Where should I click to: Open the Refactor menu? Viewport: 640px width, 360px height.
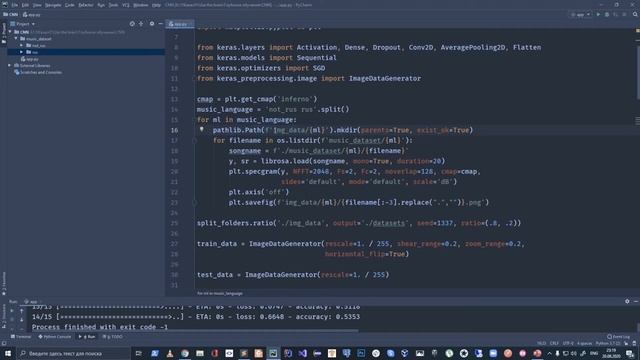pyautogui.click(x=86, y=5)
